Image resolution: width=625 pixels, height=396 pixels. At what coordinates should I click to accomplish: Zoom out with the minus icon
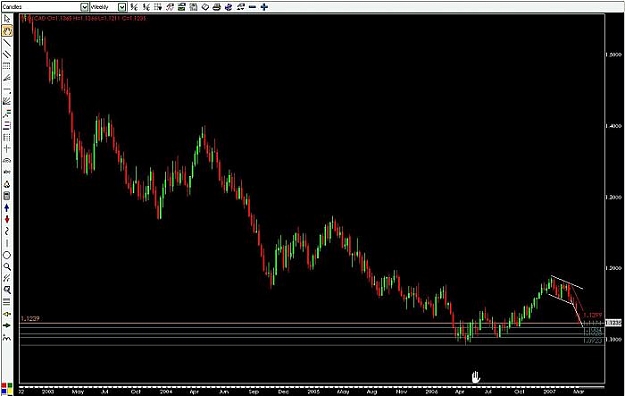tap(252, 7)
